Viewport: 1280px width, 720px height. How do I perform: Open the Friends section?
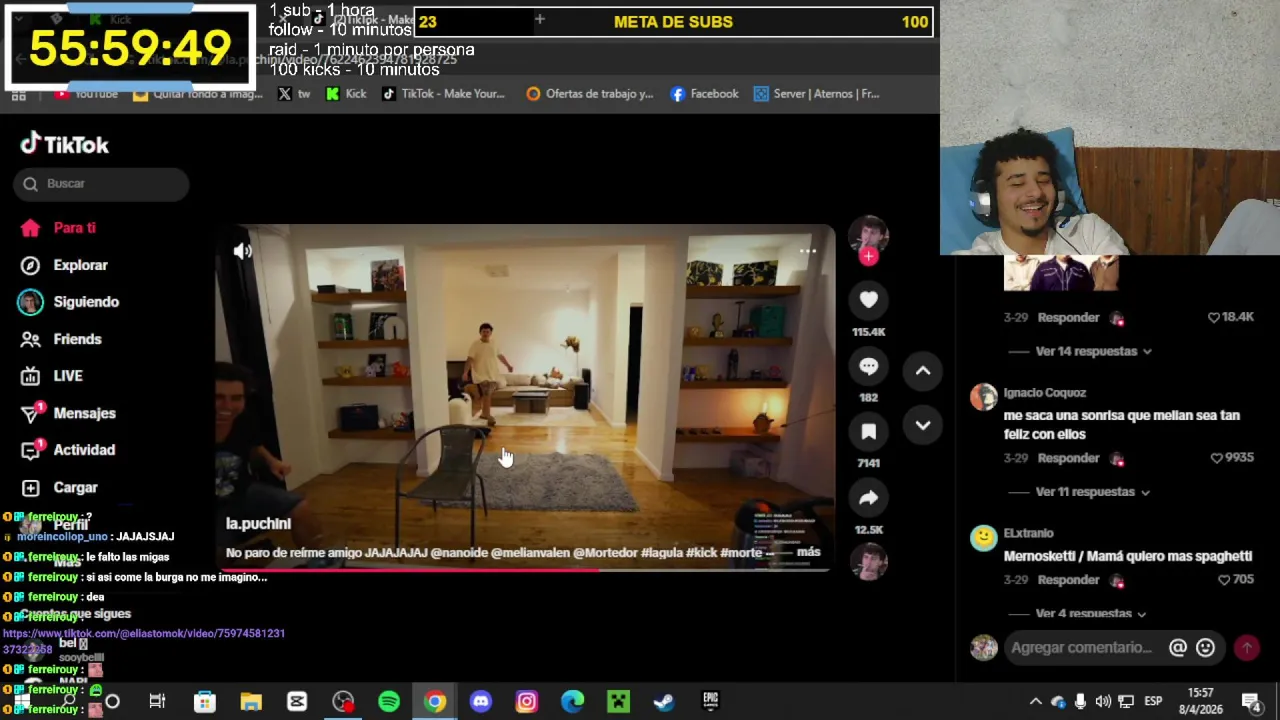point(62,339)
